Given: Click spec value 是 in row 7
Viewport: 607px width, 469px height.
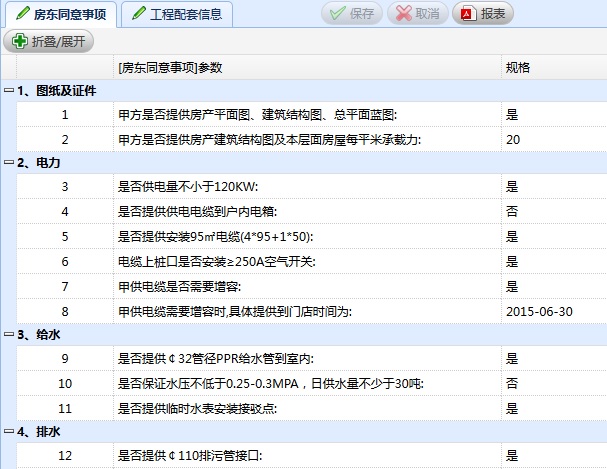Looking at the screenshot, I should pyautogui.click(x=512, y=286).
